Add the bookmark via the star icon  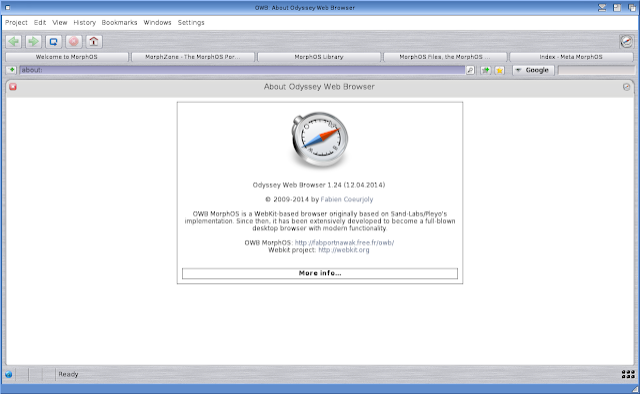click(x=499, y=70)
